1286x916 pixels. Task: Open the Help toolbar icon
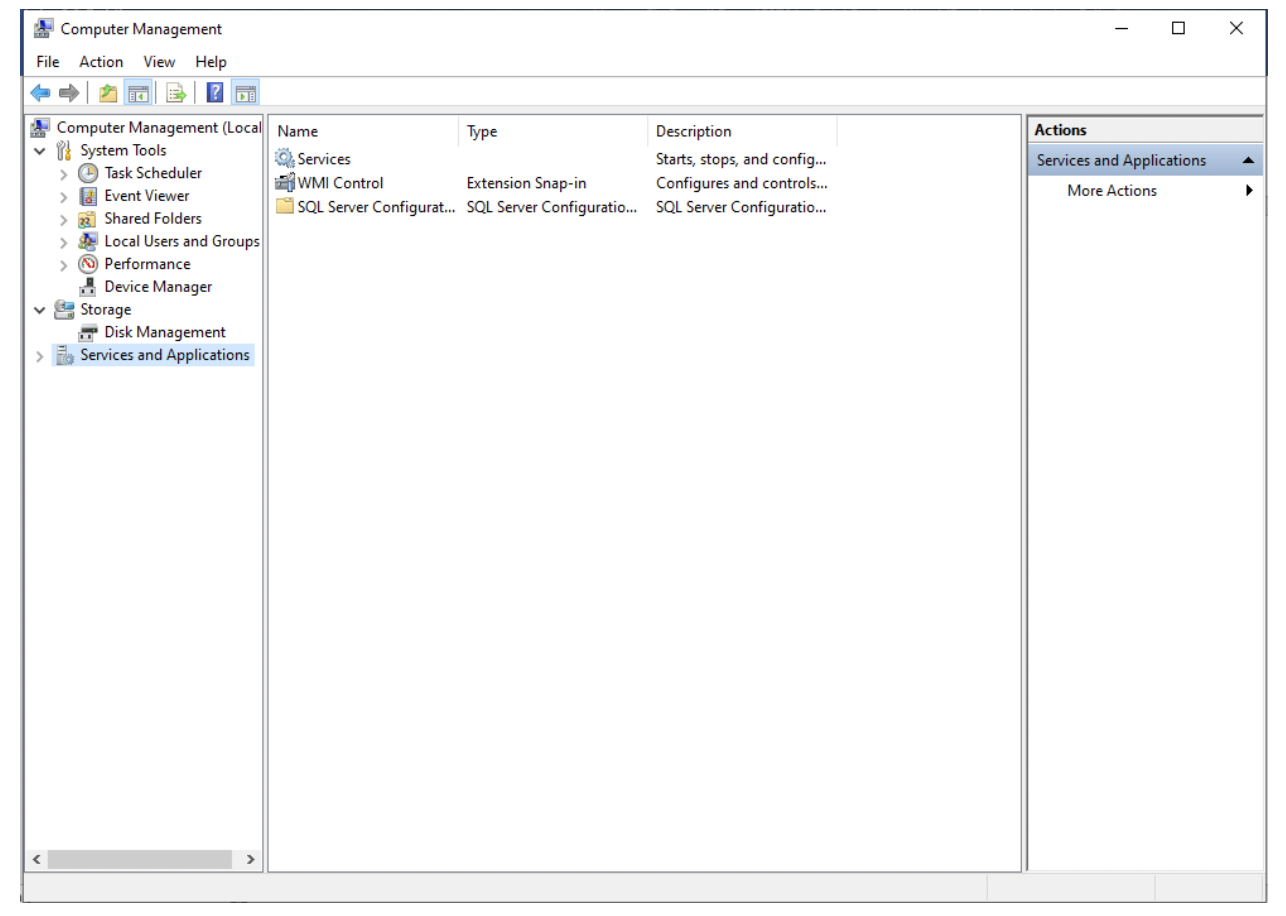coord(215,93)
